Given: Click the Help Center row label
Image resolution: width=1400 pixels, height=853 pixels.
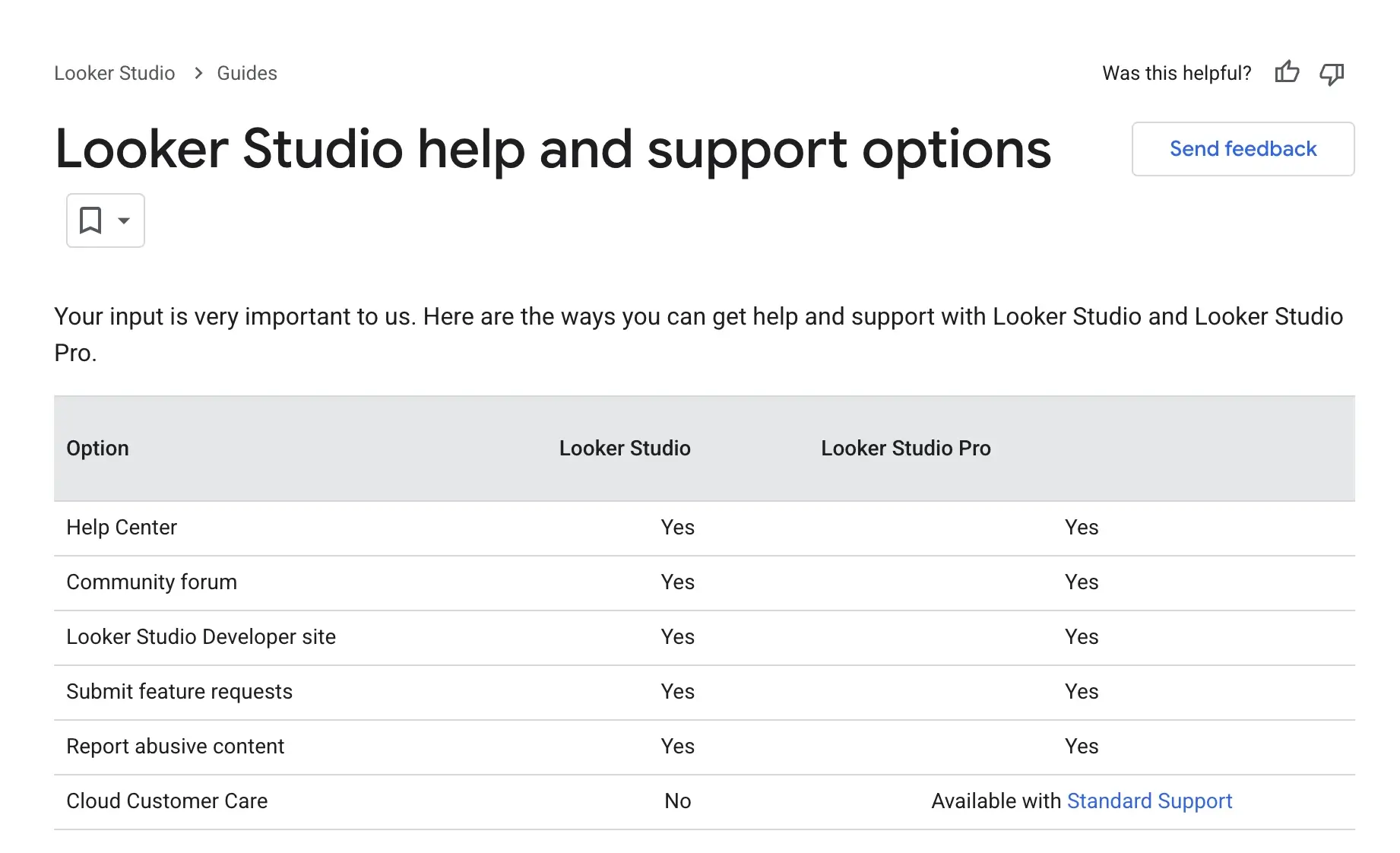Looking at the screenshot, I should 122,528.
